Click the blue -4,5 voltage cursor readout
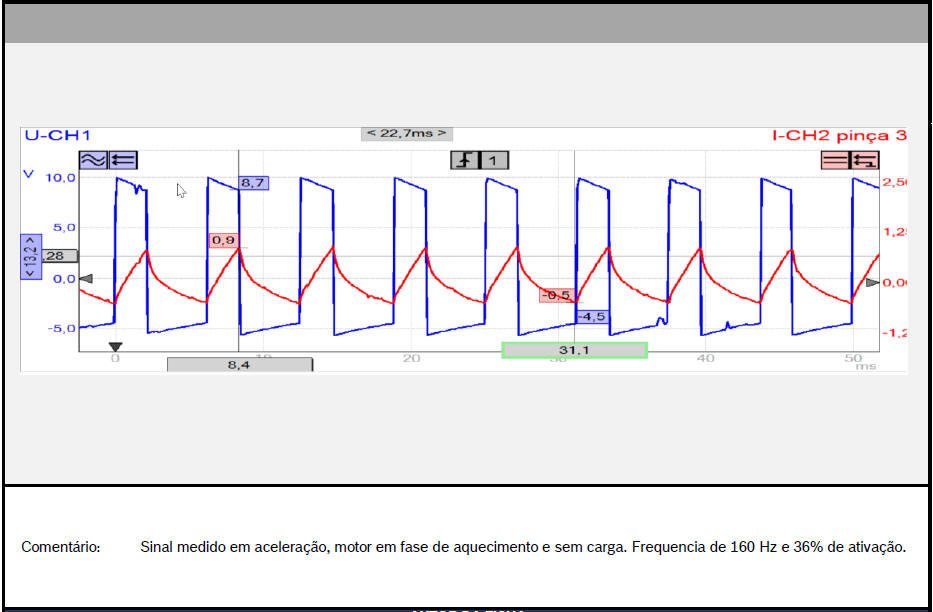 (591, 316)
